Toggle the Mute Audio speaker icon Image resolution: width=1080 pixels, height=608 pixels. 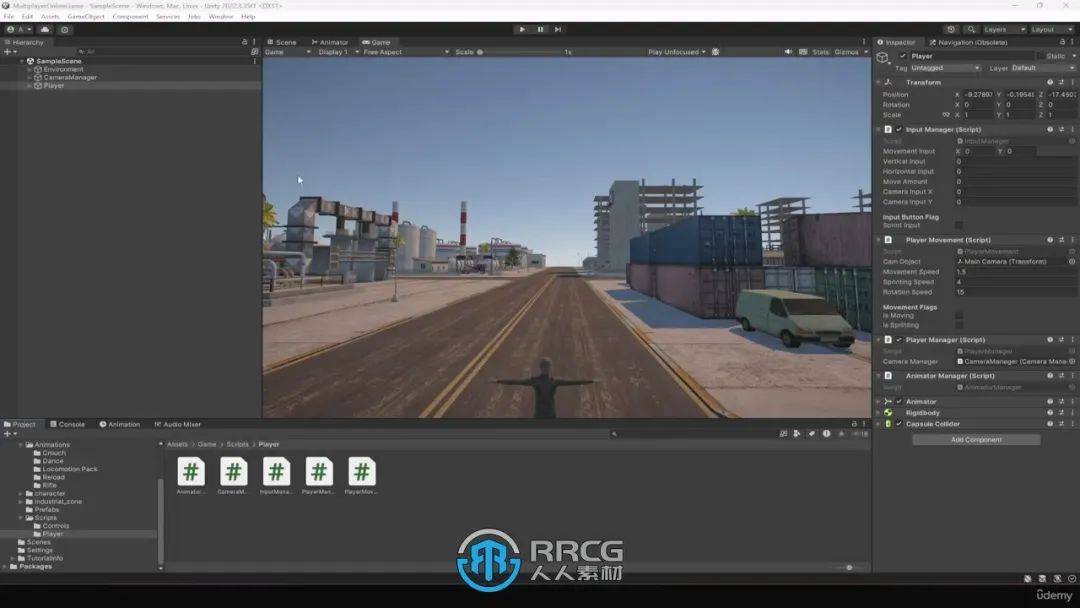[788, 52]
